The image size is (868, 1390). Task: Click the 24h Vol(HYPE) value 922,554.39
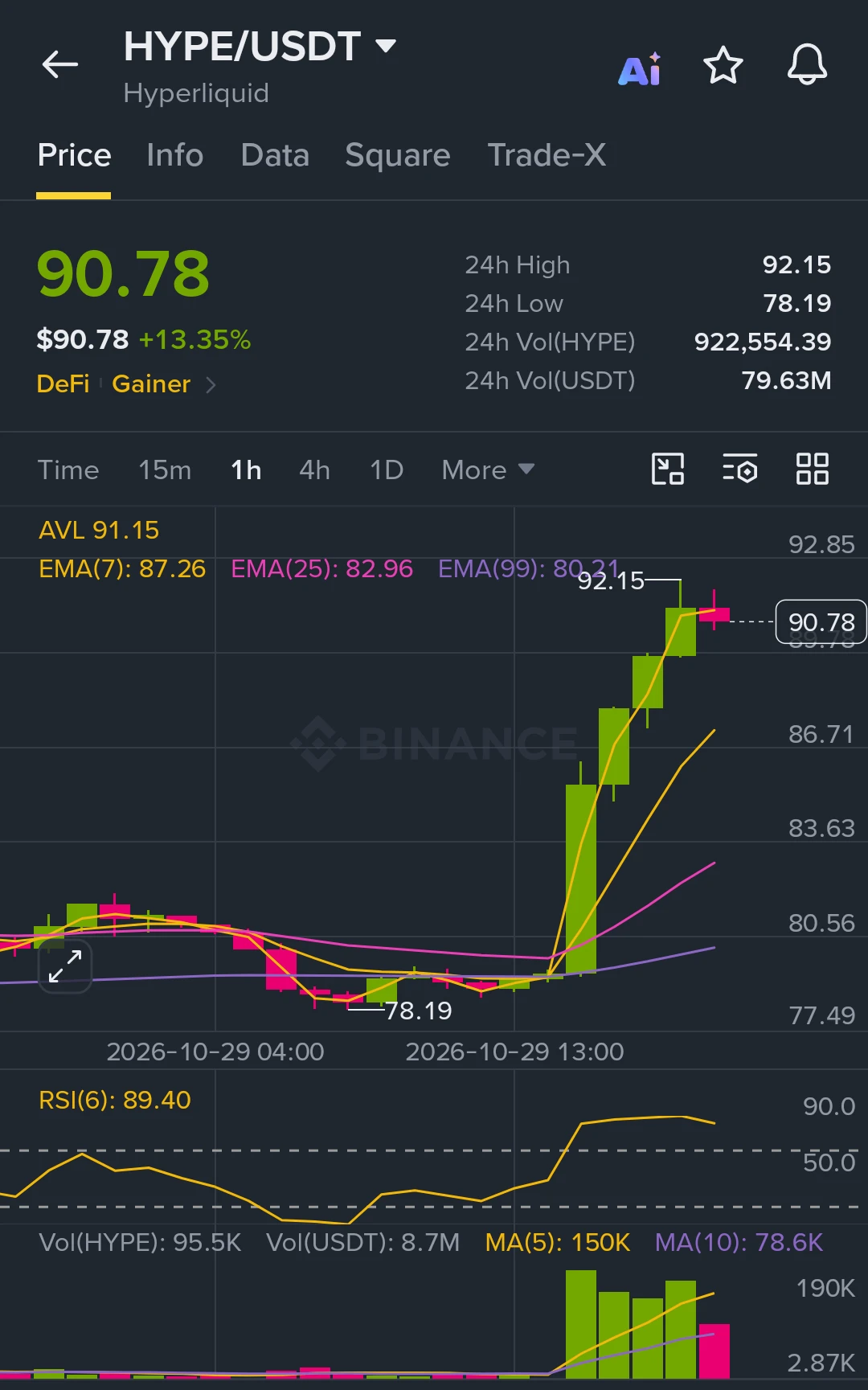763,342
